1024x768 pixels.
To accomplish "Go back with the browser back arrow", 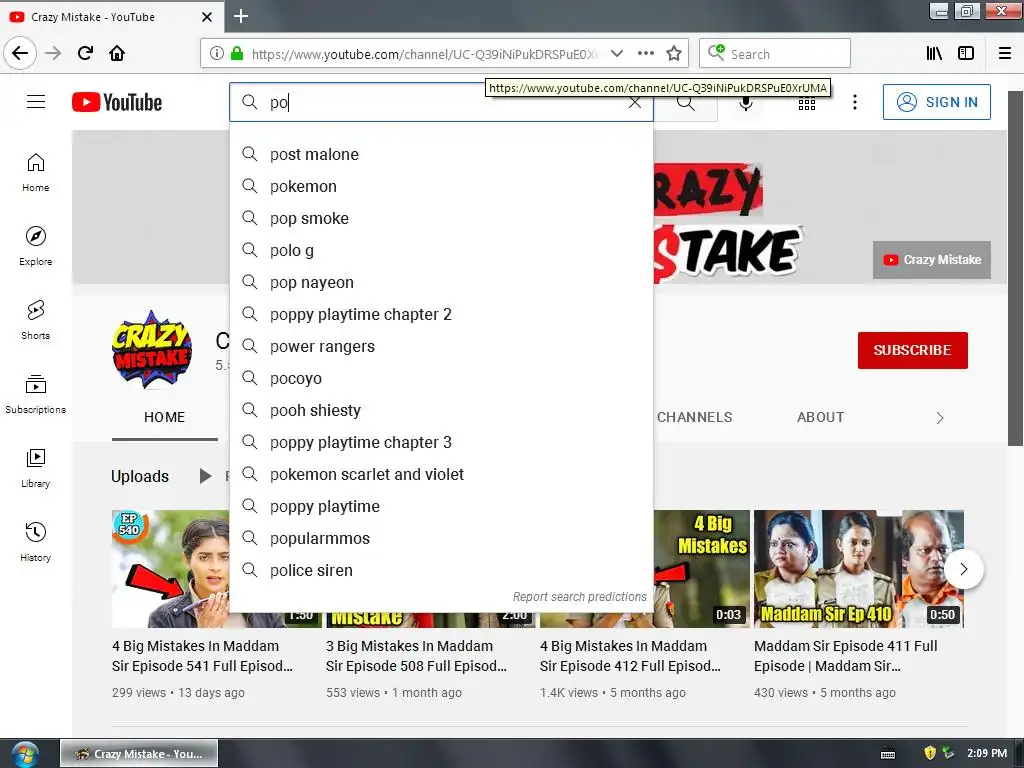I will point(20,53).
